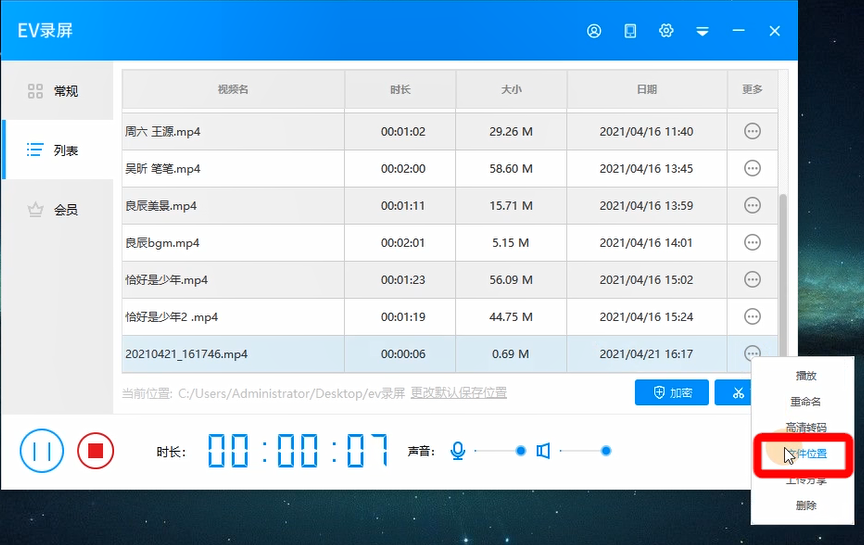Open more options for 良辰bgm.mp4

point(752,242)
